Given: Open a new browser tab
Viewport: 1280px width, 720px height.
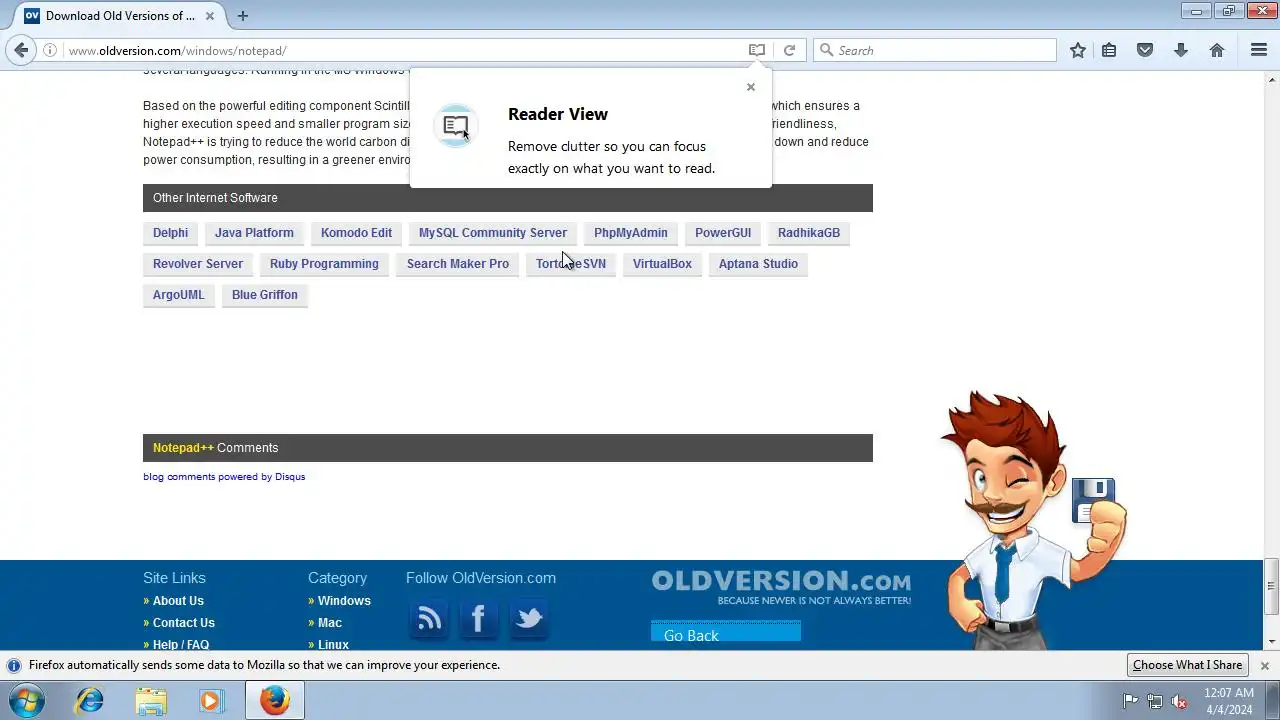Looking at the screenshot, I should pos(242,15).
